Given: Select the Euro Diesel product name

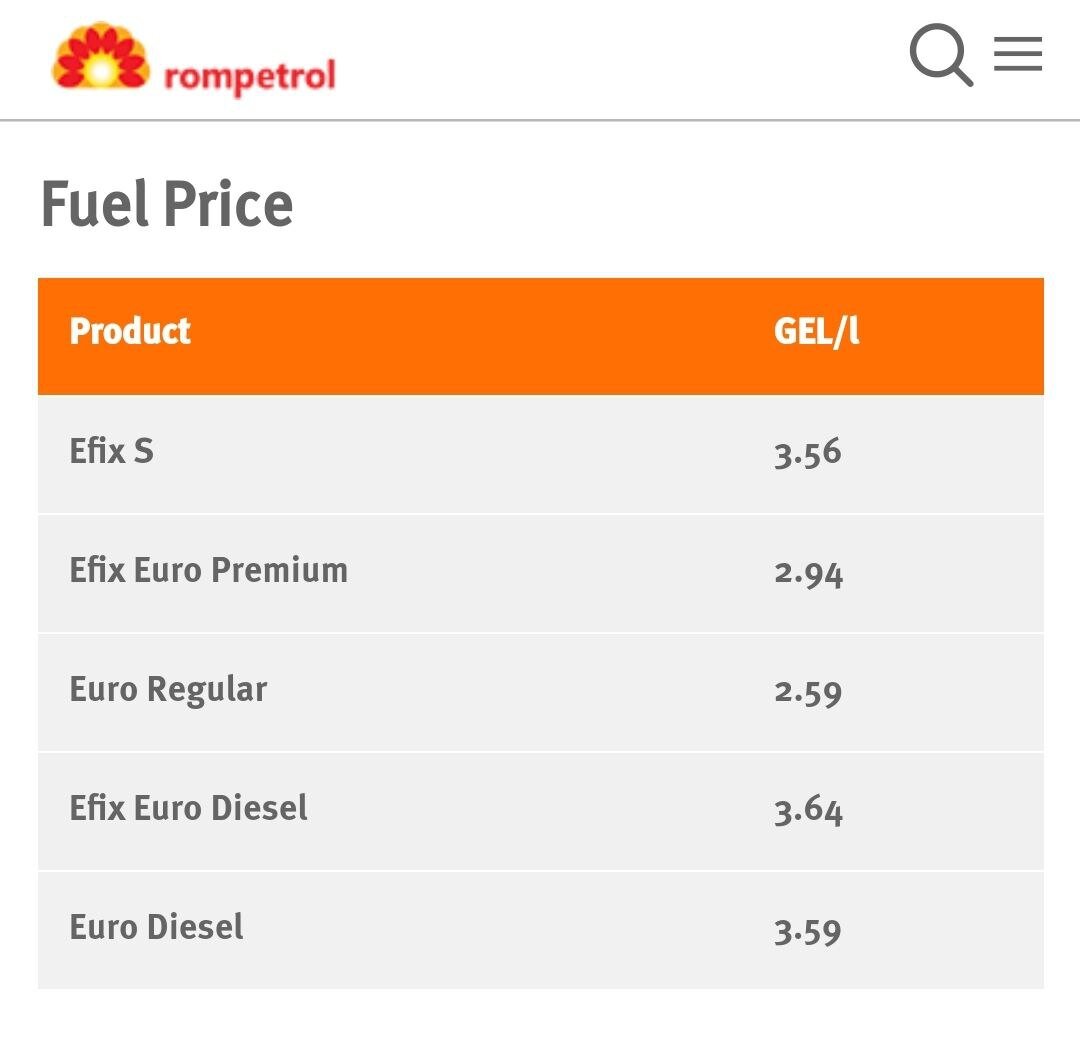Looking at the screenshot, I should coord(155,928).
